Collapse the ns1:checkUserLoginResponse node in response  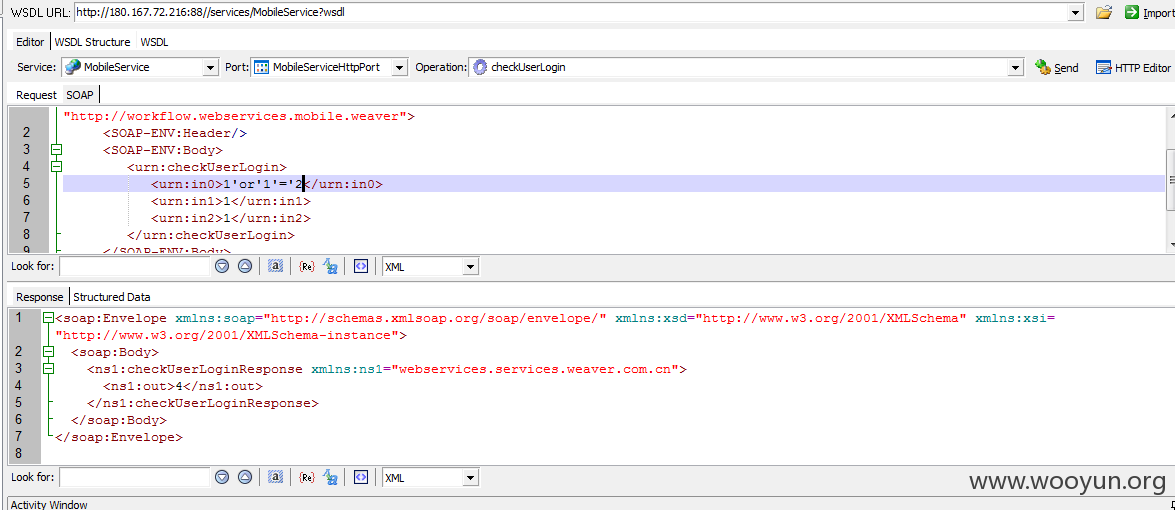[49, 368]
